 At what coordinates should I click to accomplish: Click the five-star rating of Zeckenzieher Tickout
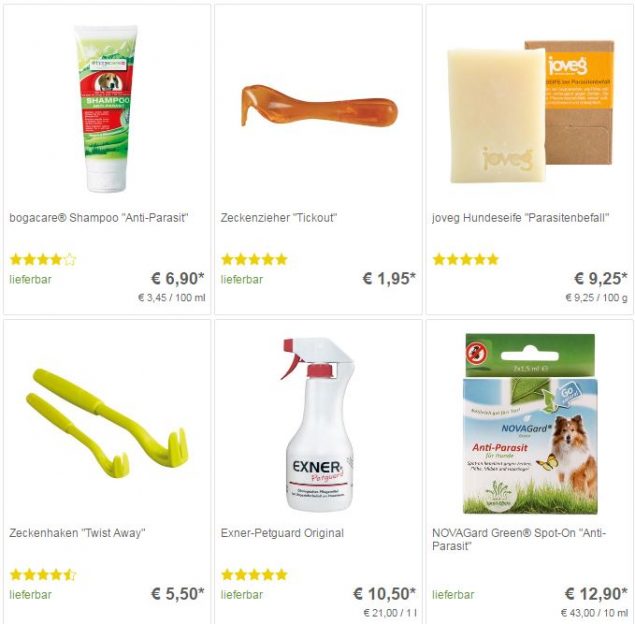tap(254, 259)
